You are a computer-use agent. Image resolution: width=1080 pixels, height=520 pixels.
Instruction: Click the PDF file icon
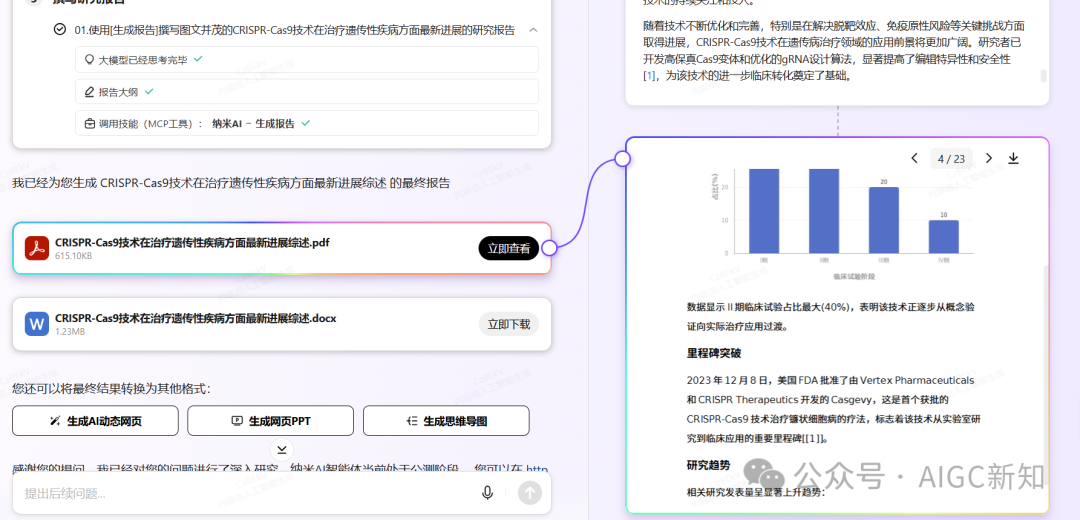[37, 249]
